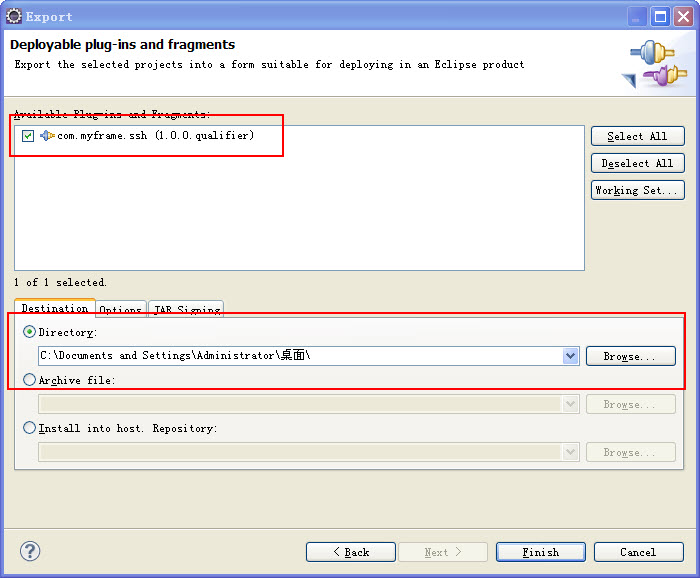Click the plug-ins export banner graphic

click(x=655, y=64)
